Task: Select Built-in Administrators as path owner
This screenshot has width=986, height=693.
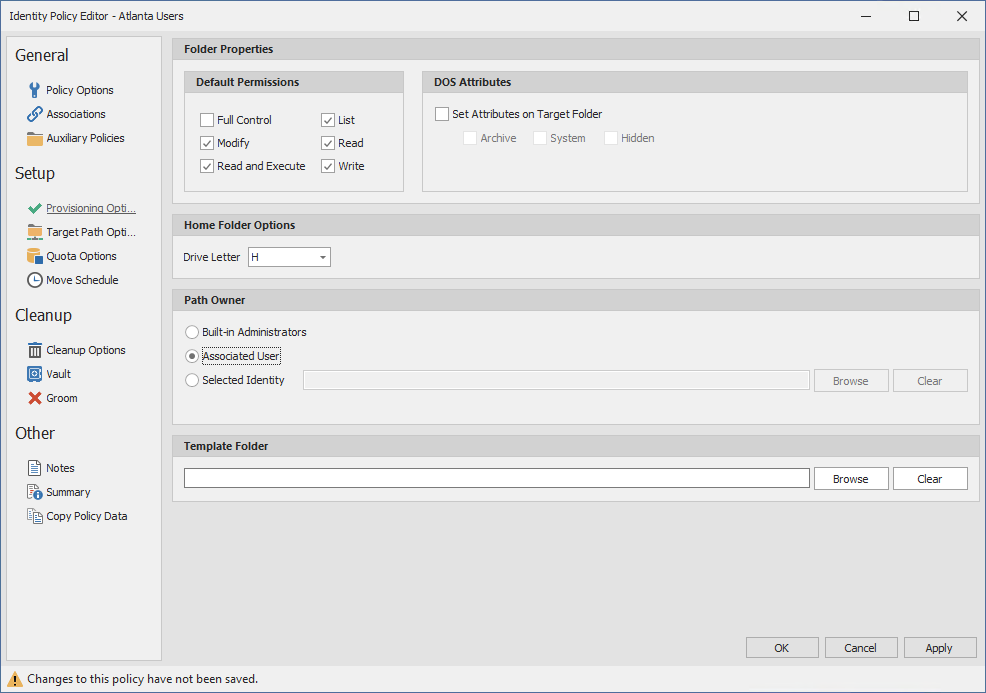Action: (x=192, y=332)
